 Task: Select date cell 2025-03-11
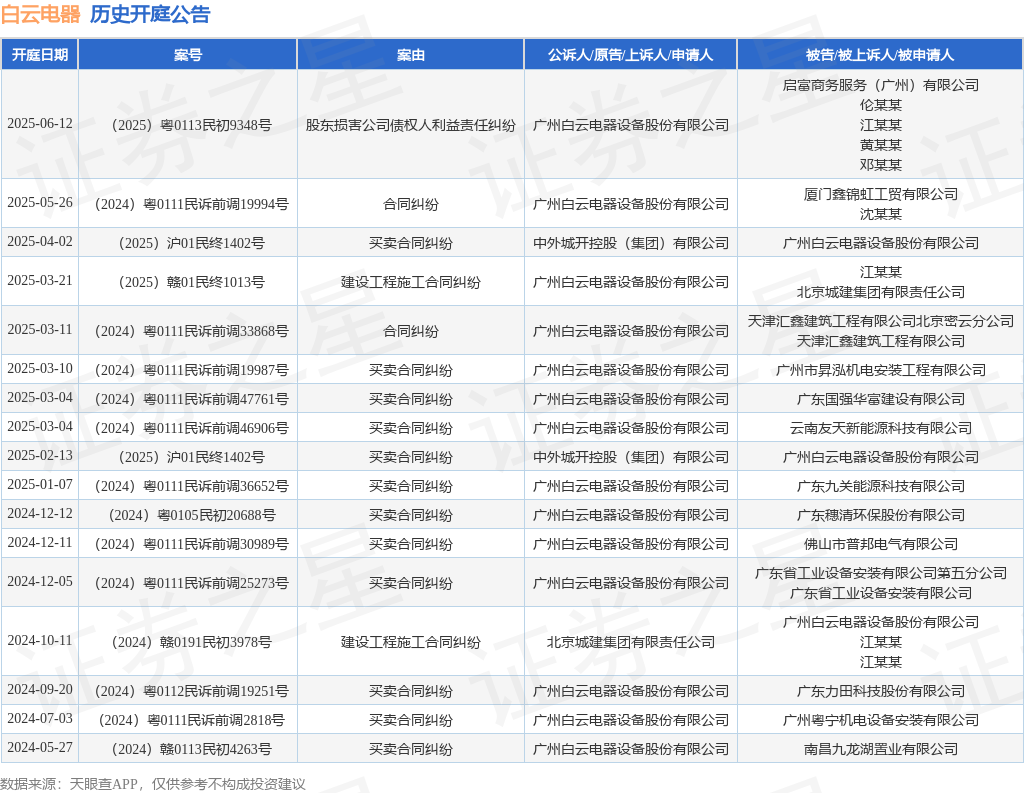[x=40, y=329]
